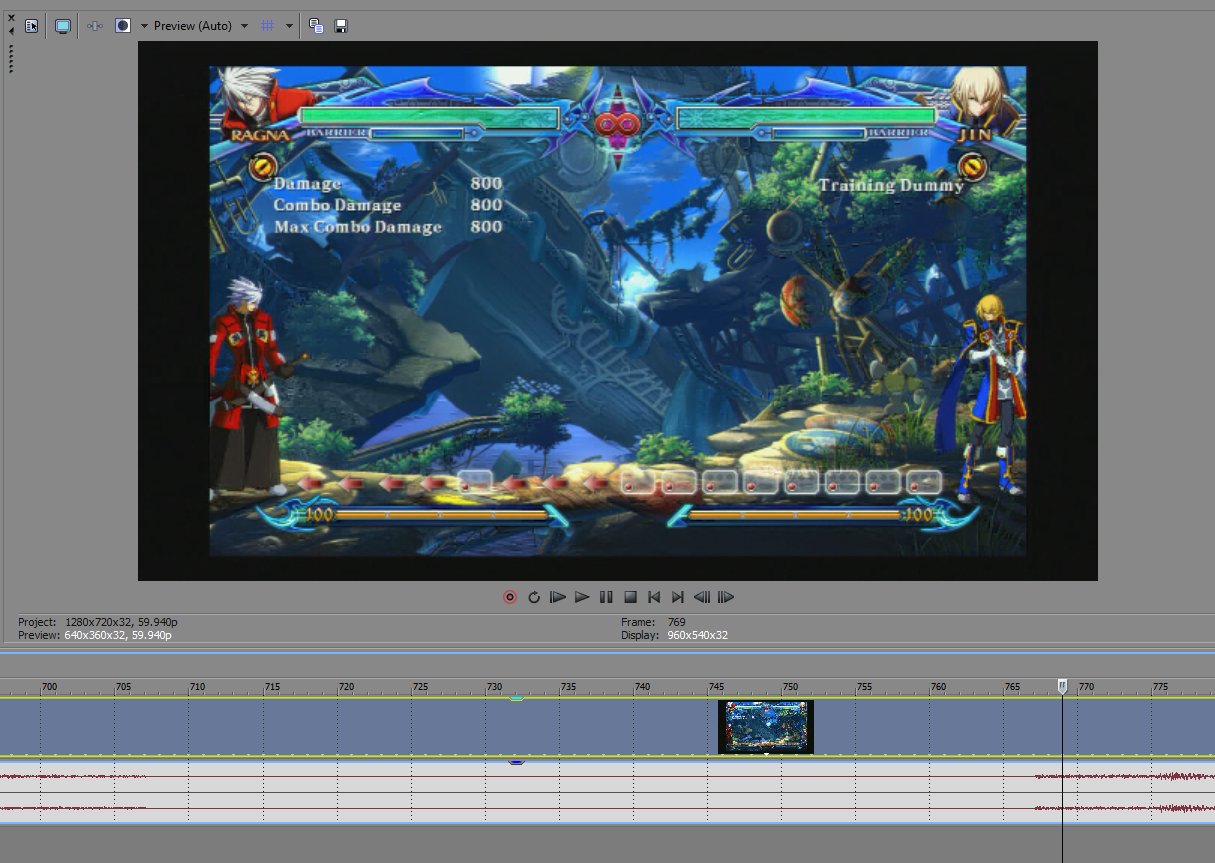
Task: Click the Display 960x540x32 info text
Action: coord(697,635)
